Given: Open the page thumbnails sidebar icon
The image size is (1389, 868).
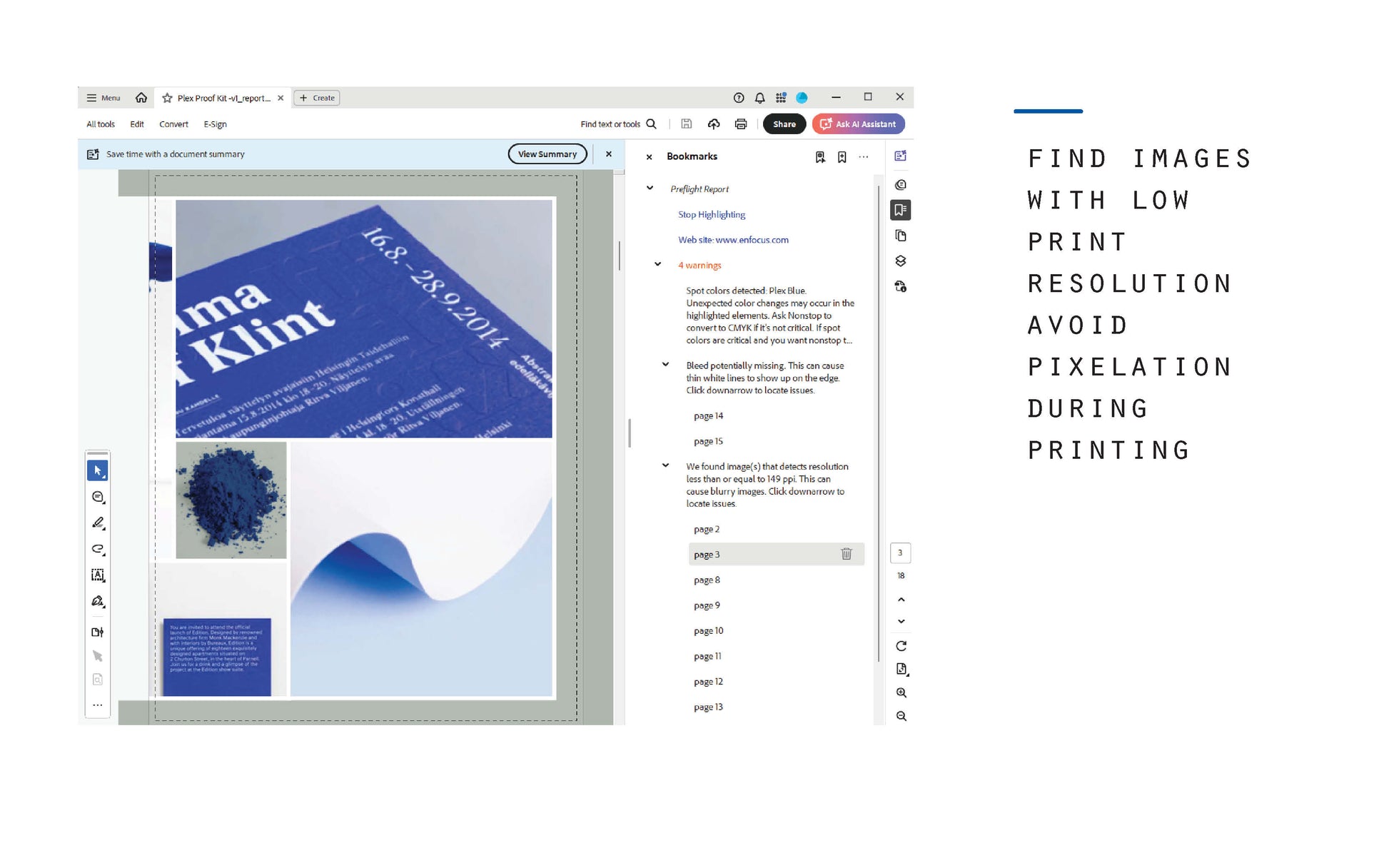Looking at the screenshot, I should 901,236.
